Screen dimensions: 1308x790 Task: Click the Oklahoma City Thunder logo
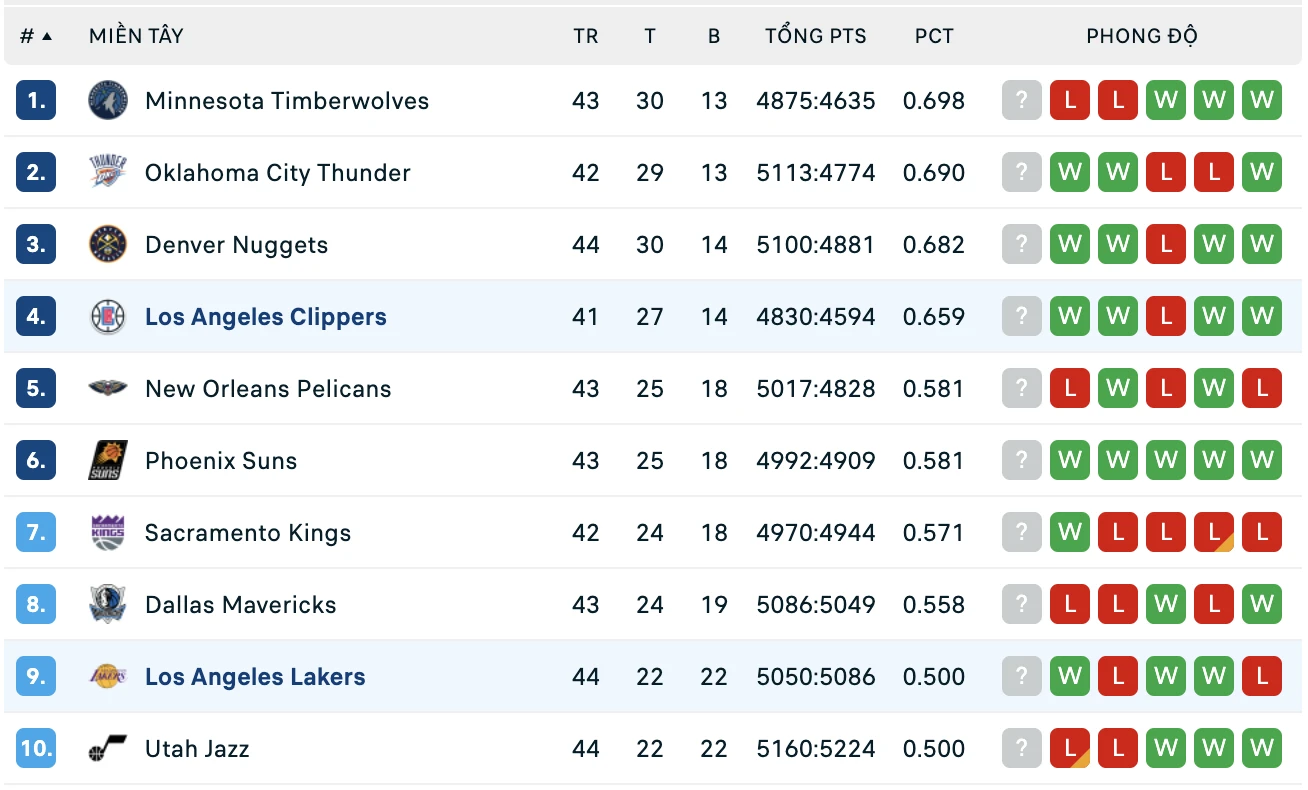coord(108,173)
